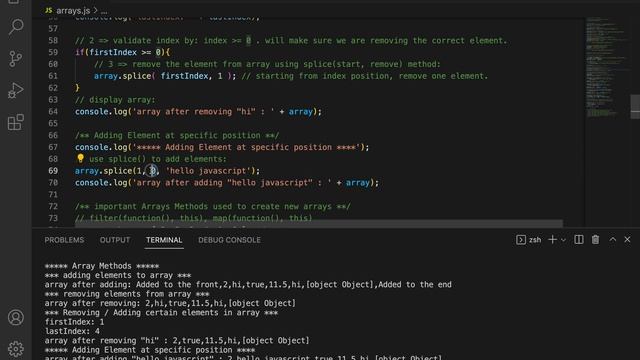Viewport: 640px width, 360px height.
Task: Click console.log on line 67
Action: pyautogui.click(x=101, y=147)
